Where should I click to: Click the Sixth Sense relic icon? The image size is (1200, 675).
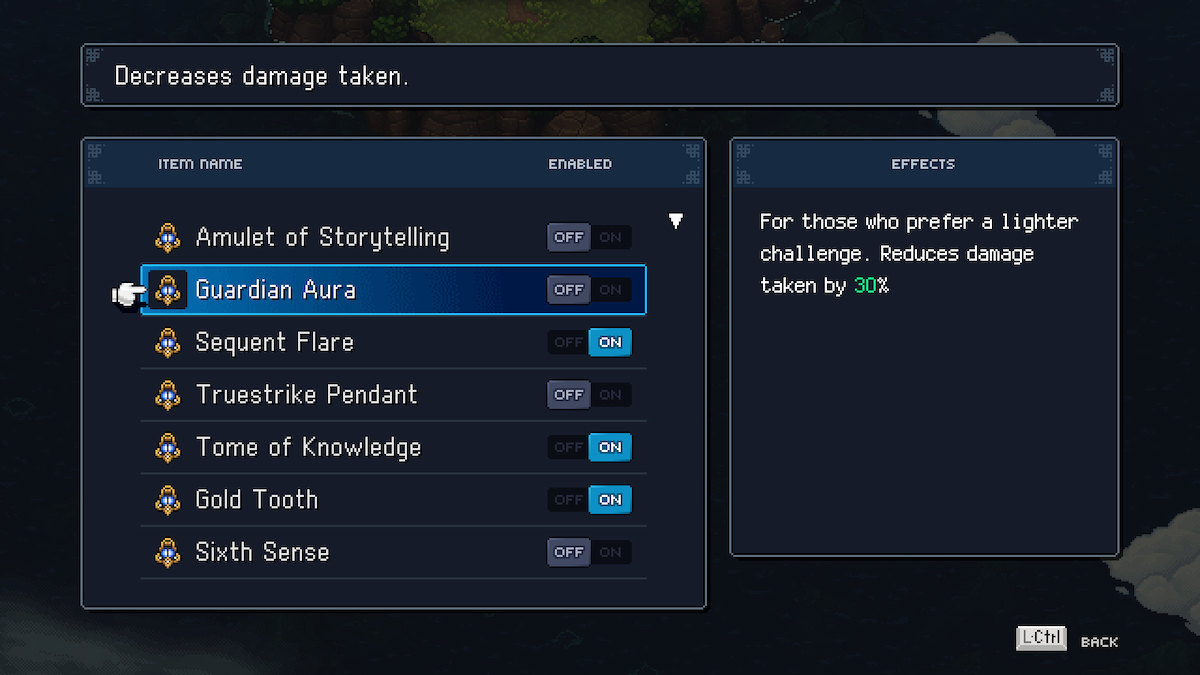[168, 552]
